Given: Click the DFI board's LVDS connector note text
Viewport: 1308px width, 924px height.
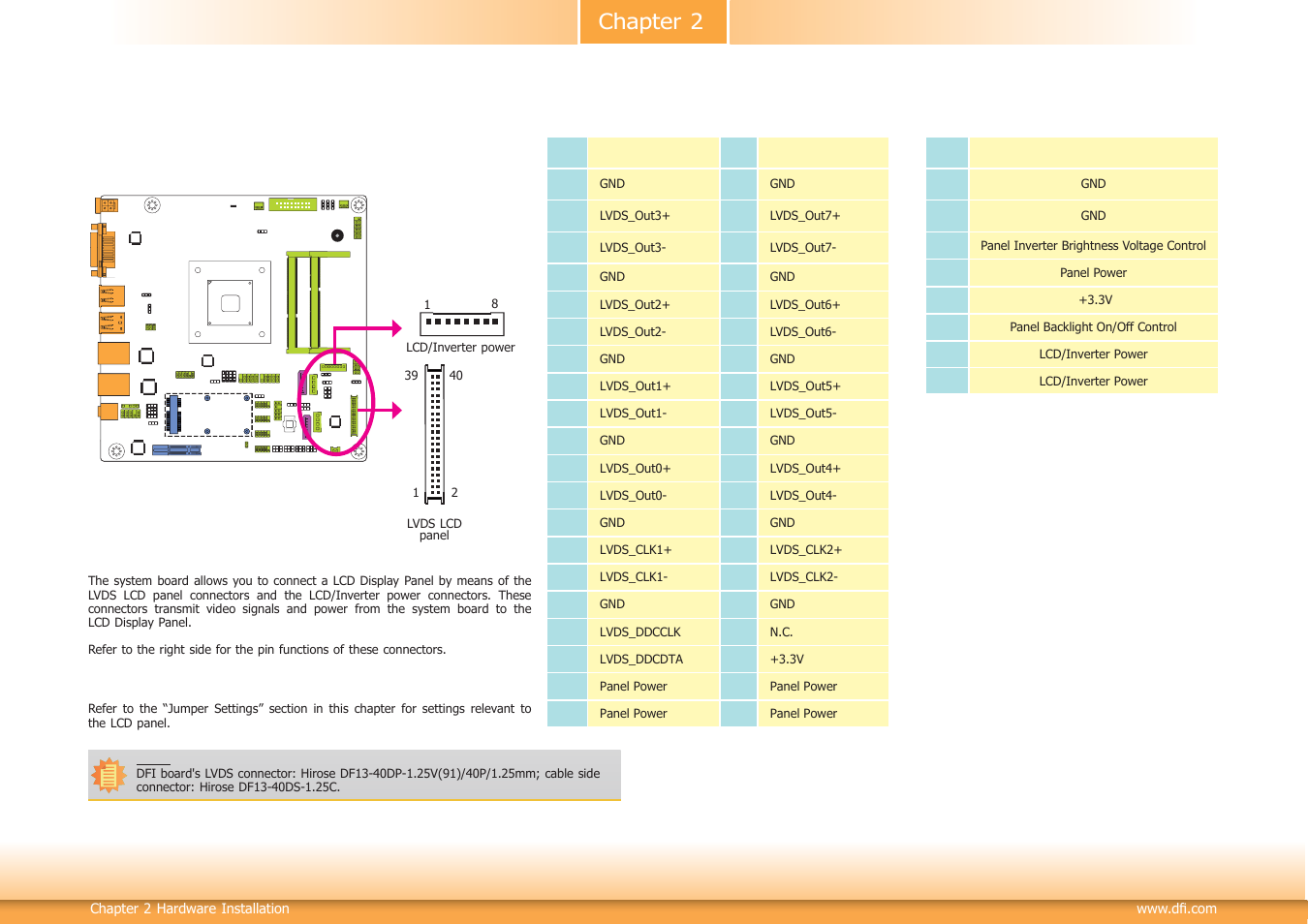Looking at the screenshot, I should (x=368, y=781).
